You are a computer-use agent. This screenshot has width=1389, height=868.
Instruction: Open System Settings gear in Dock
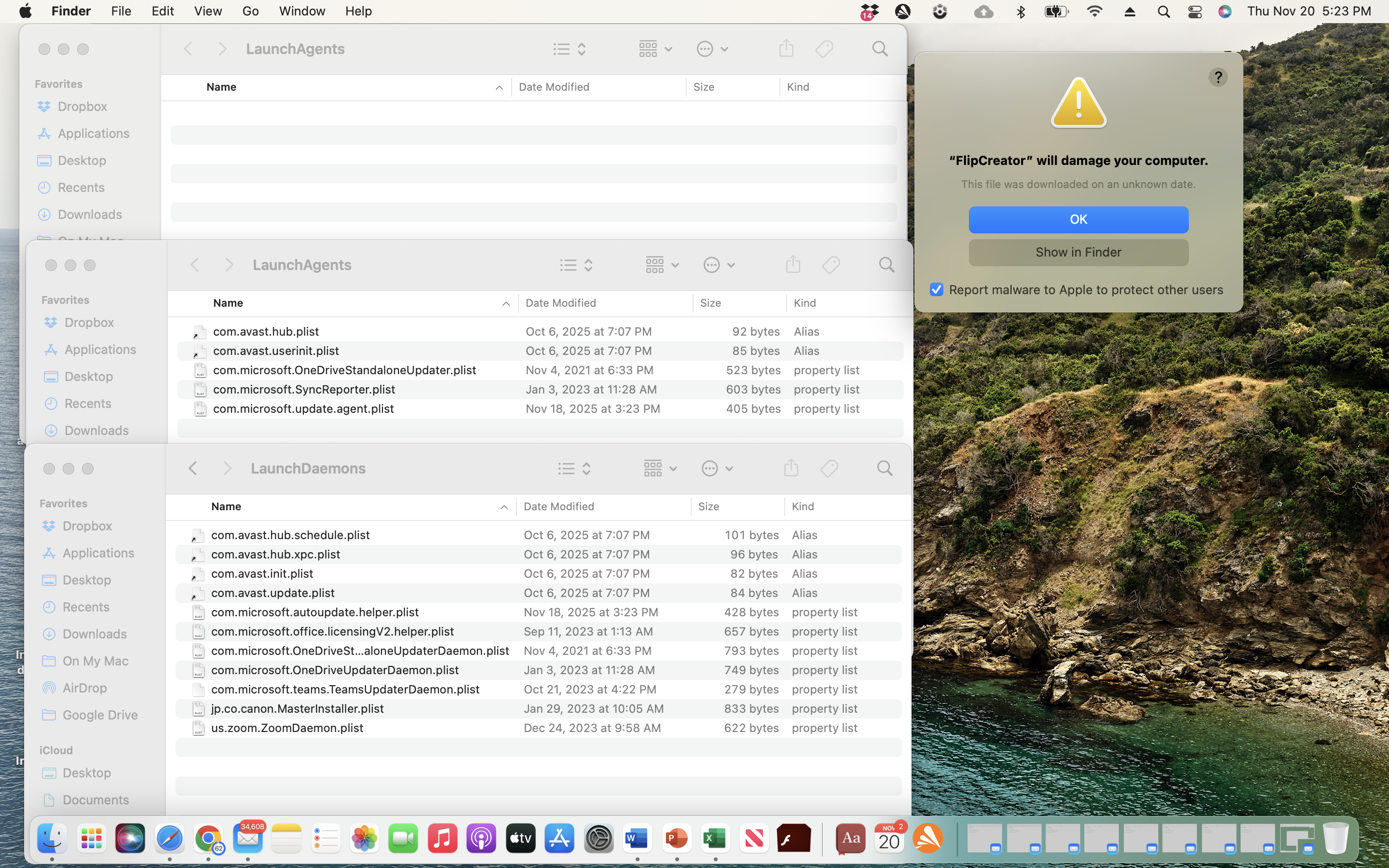tap(598, 839)
